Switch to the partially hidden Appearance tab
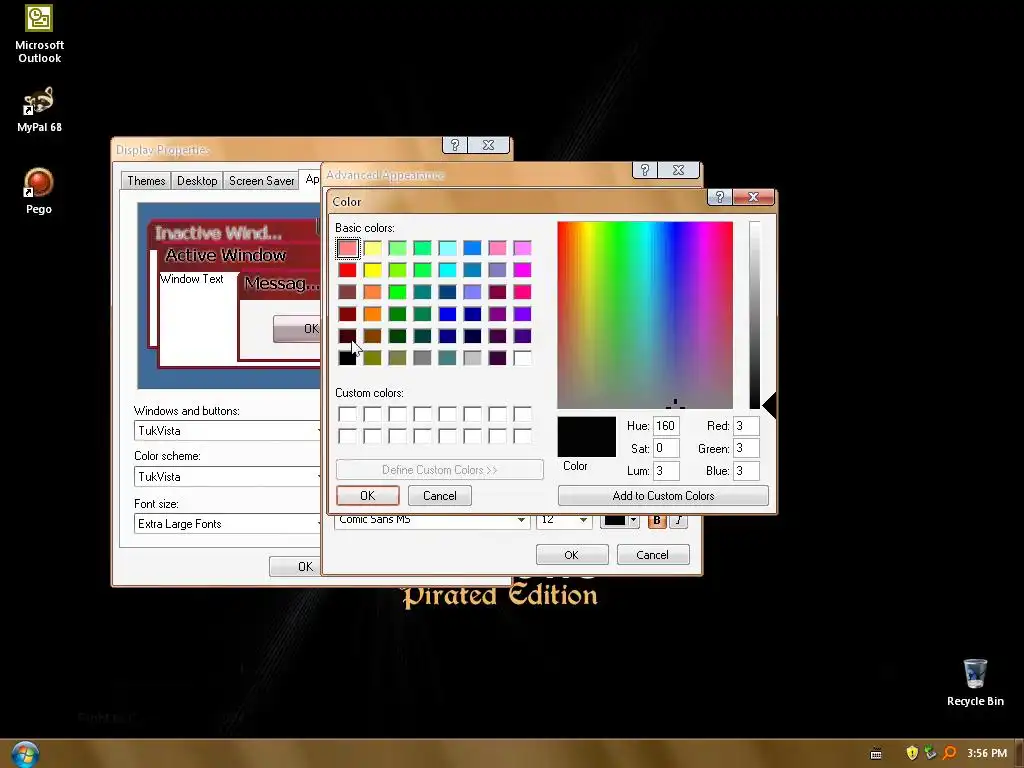 tap(311, 179)
